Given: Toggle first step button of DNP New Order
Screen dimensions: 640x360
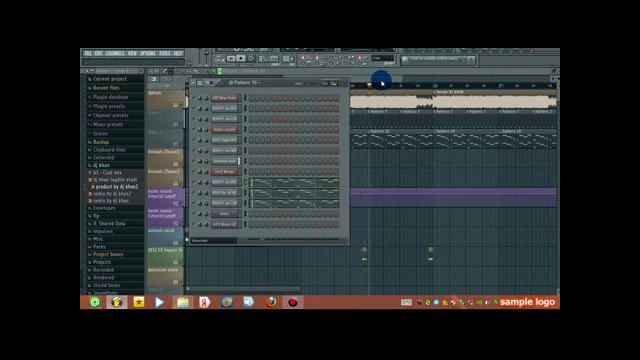Looking at the screenshot, I should click(252, 98).
